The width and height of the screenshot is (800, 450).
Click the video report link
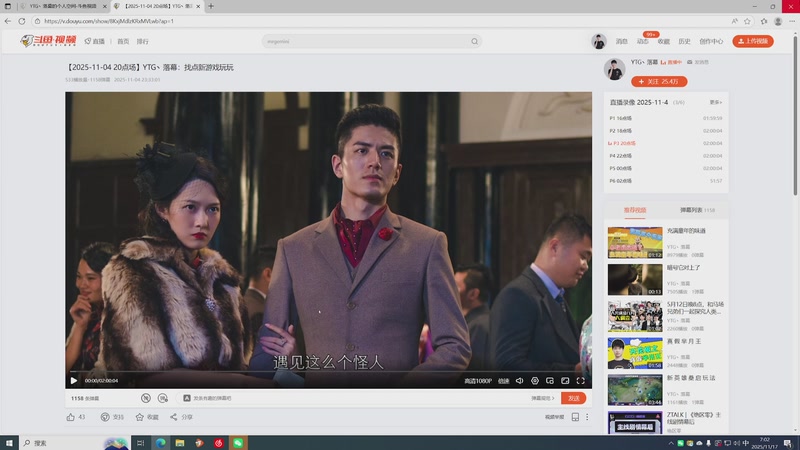click(555, 417)
